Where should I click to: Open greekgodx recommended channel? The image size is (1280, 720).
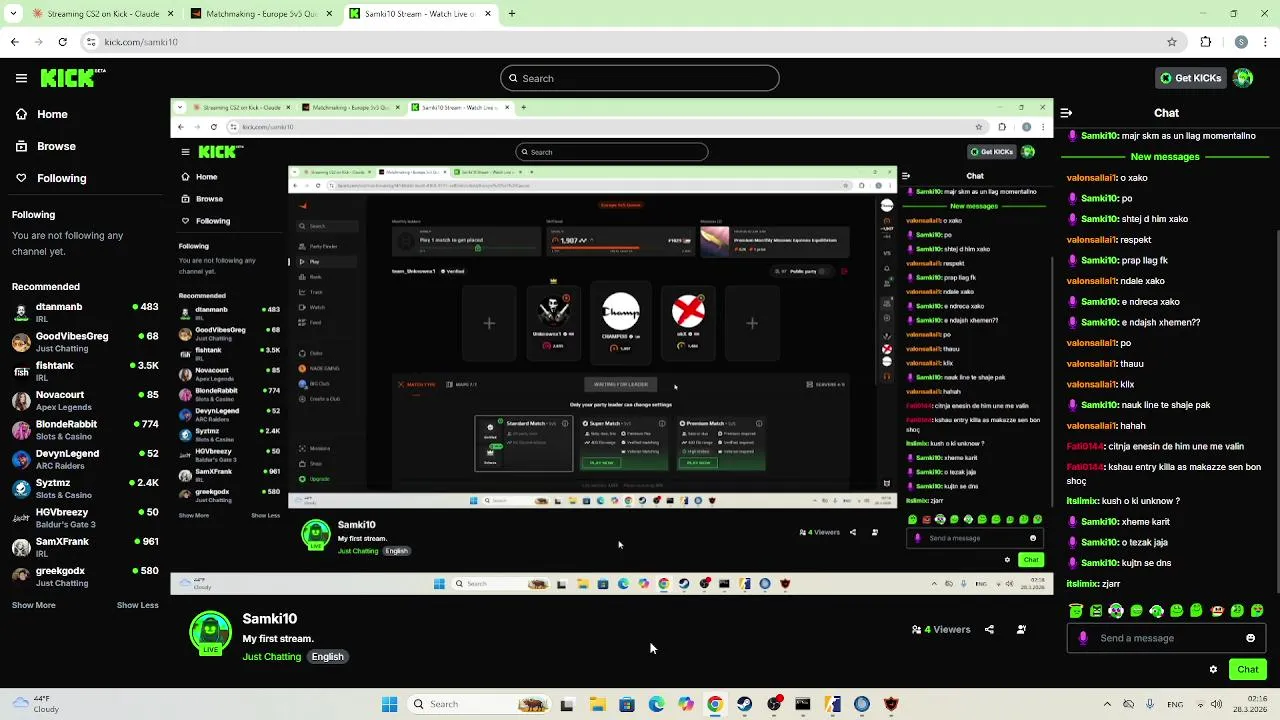click(85, 576)
